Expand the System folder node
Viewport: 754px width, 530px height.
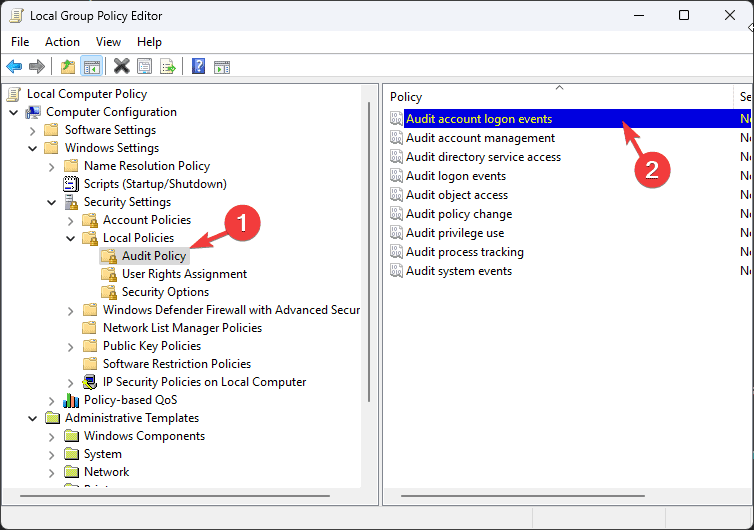(x=51, y=454)
